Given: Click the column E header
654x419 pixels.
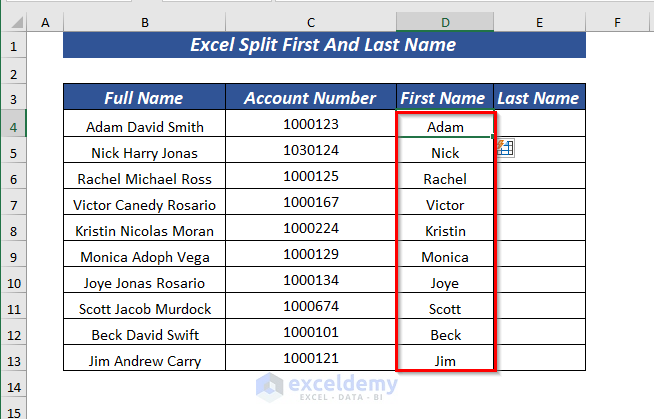Looking at the screenshot, I should click(x=539, y=22).
